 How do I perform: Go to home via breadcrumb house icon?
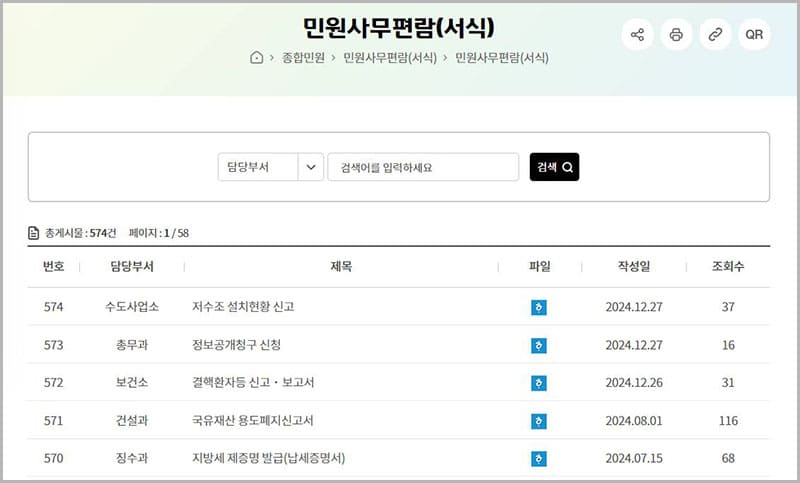tap(257, 58)
